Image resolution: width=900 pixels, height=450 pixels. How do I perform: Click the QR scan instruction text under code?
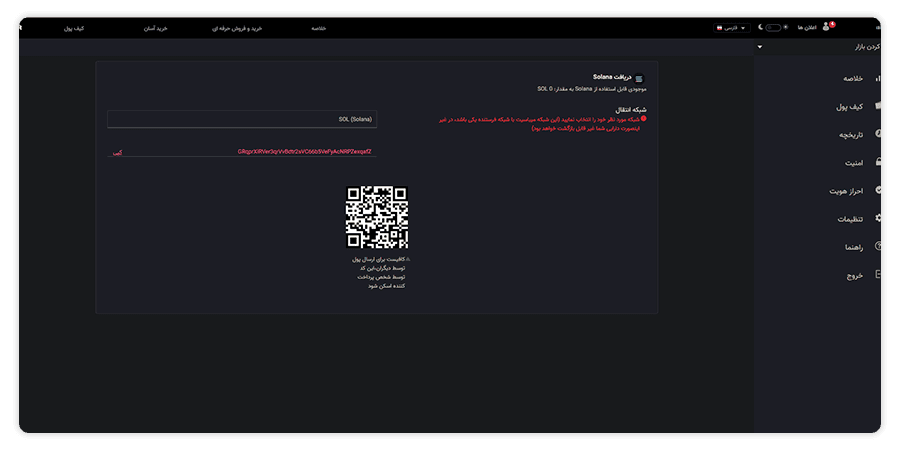pyautogui.click(x=379, y=272)
